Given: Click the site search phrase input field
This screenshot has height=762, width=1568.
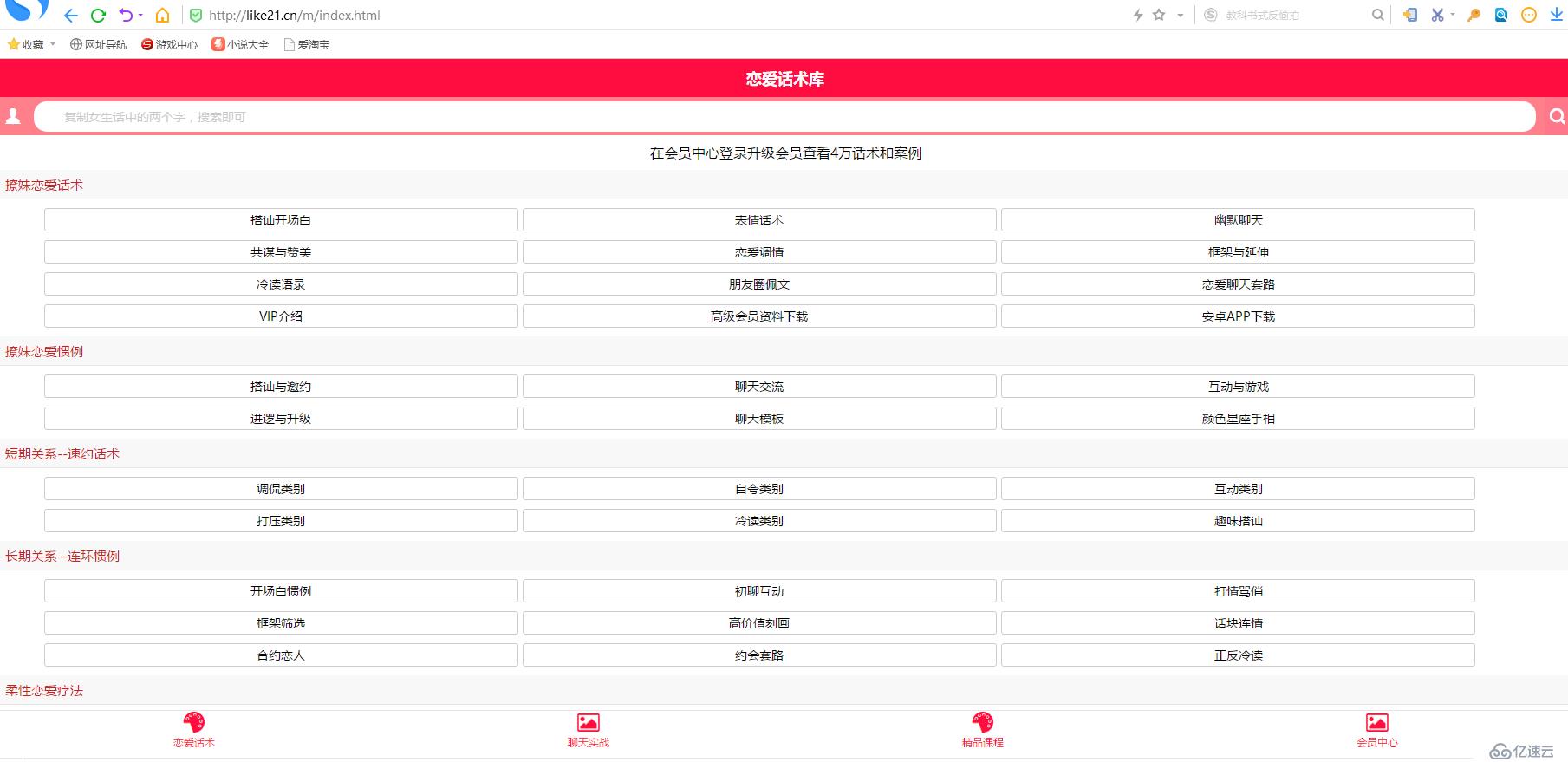Looking at the screenshot, I should [784, 116].
